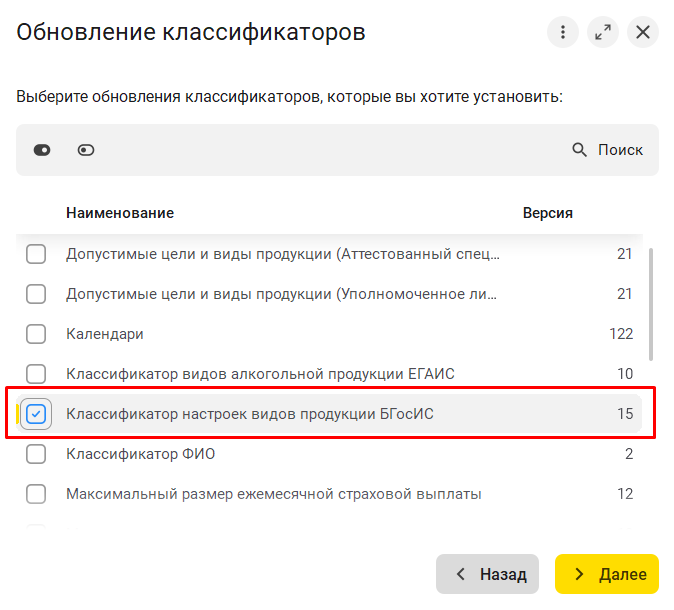The width and height of the screenshot is (674, 610).
Task: Sort by the Версия column header
Action: point(548,213)
